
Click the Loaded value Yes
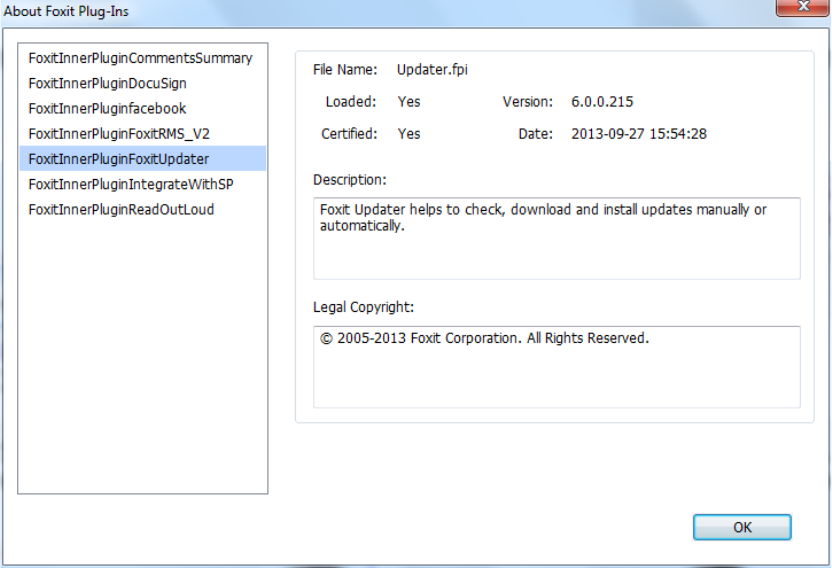tap(409, 102)
